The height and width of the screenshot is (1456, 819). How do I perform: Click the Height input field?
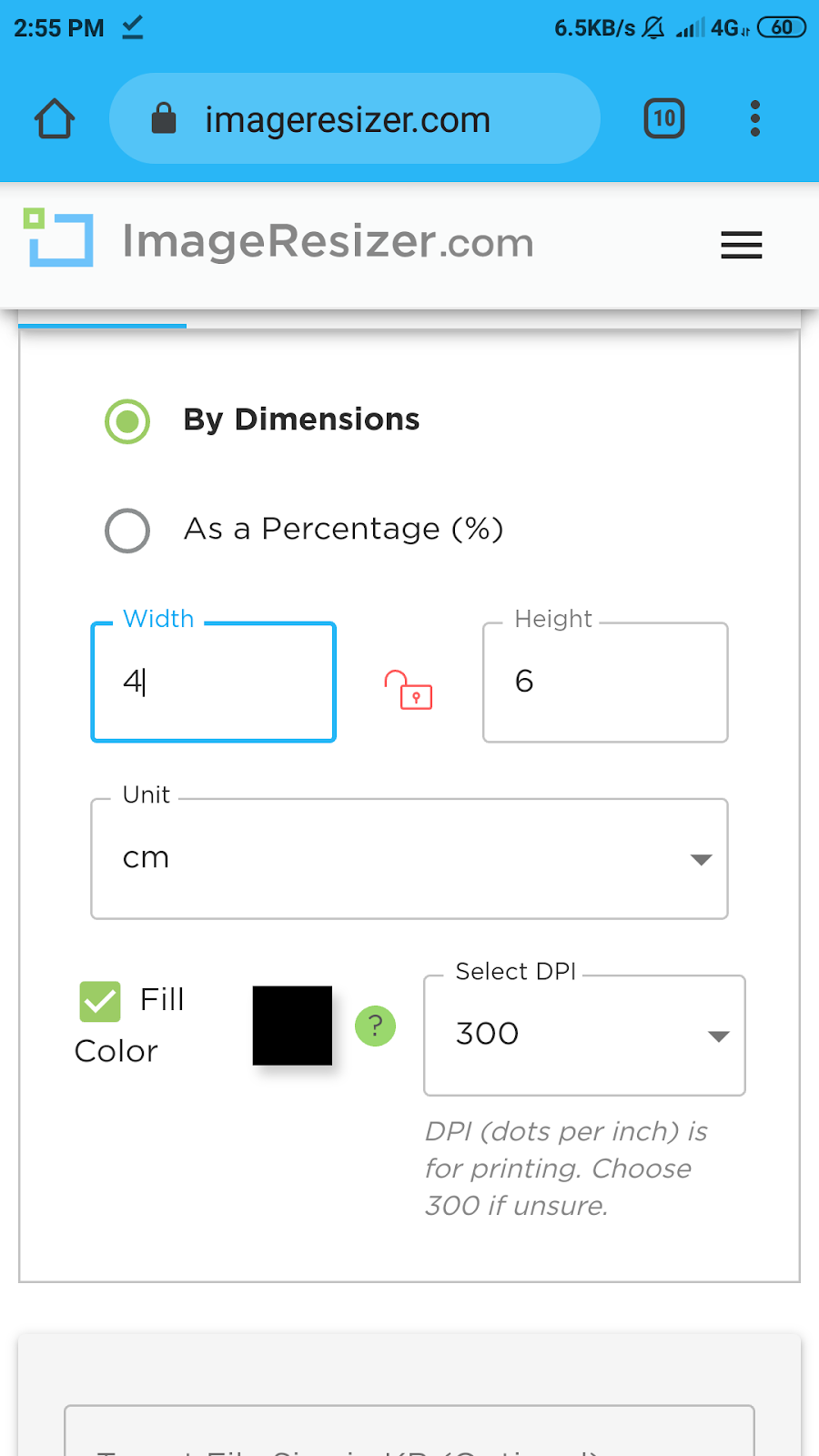pyautogui.click(x=605, y=682)
